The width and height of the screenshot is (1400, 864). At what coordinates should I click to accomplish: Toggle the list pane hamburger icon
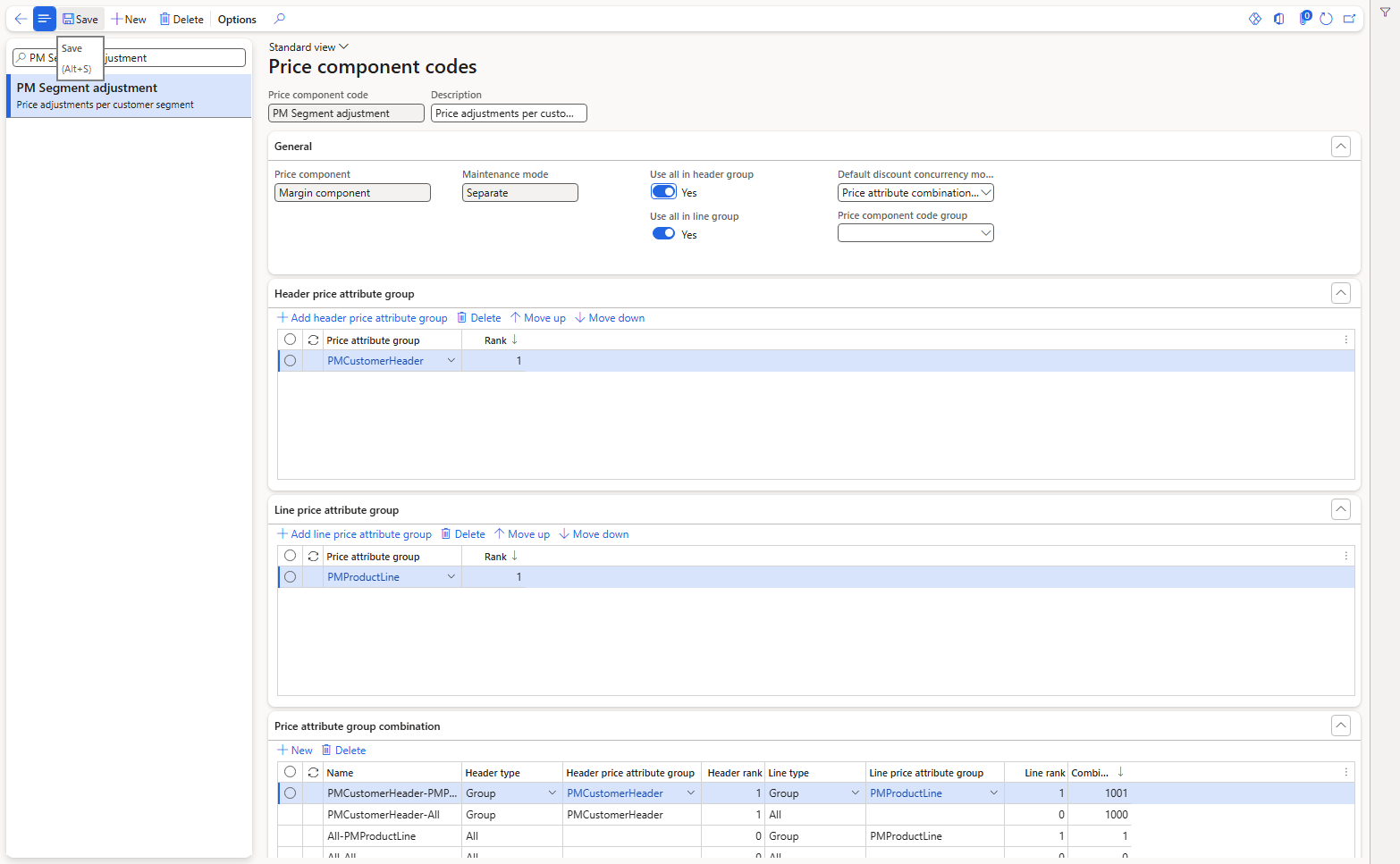(x=44, y=19)
